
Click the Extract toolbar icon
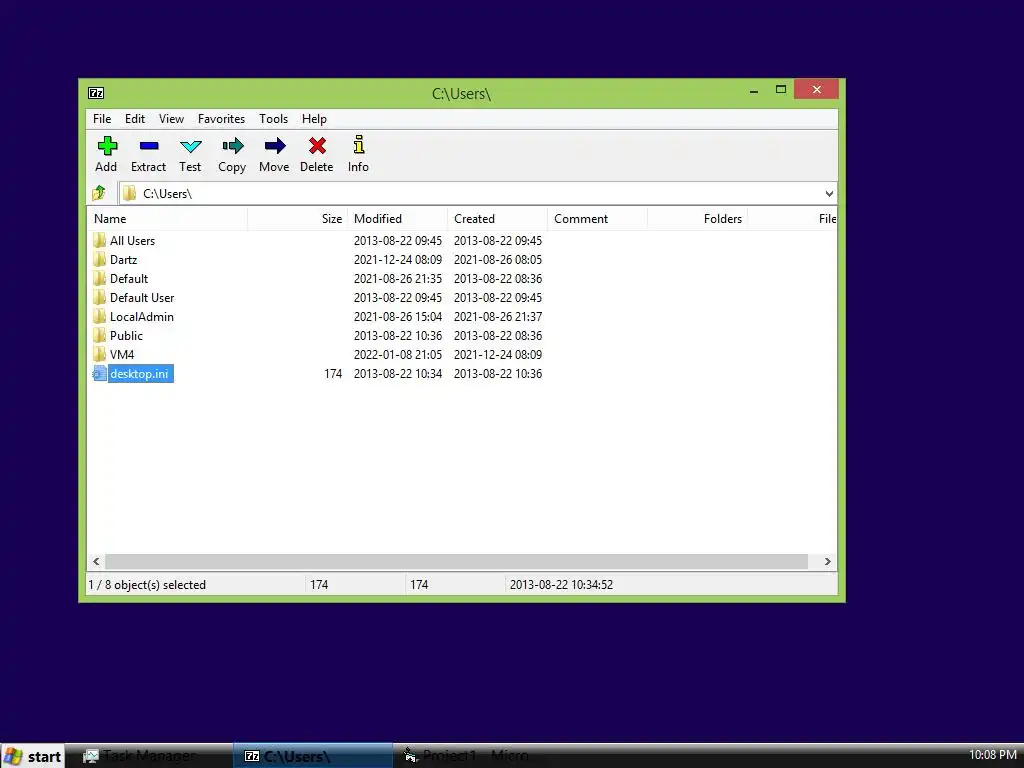149,146
